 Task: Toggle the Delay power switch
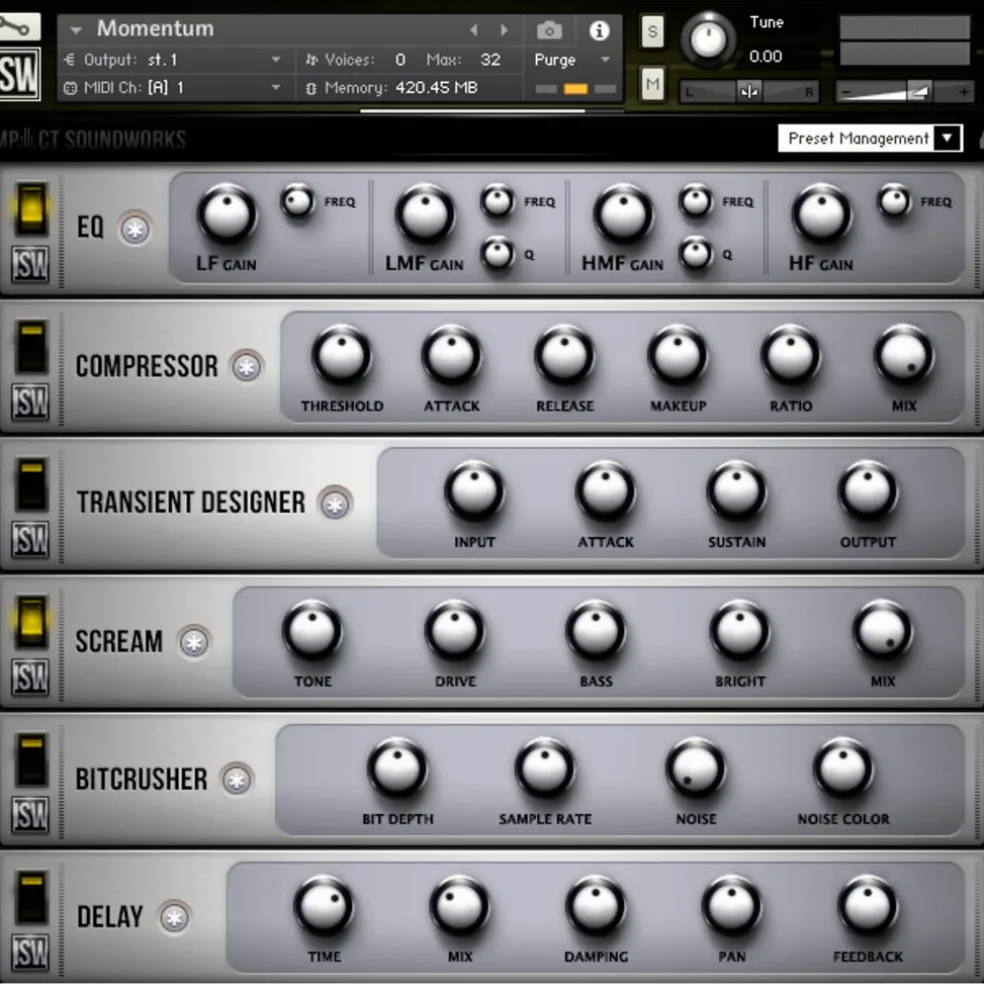pos(31,896)
